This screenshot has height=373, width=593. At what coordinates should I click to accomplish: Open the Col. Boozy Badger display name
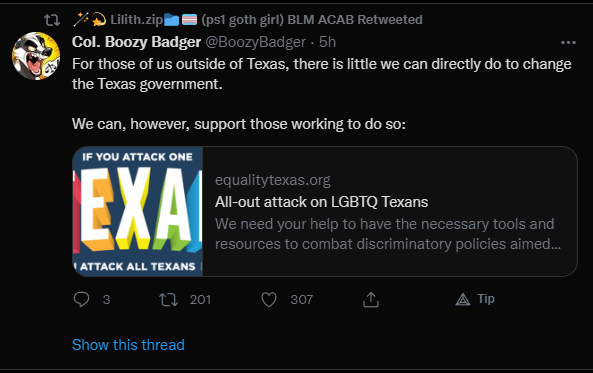click(136, 42)
